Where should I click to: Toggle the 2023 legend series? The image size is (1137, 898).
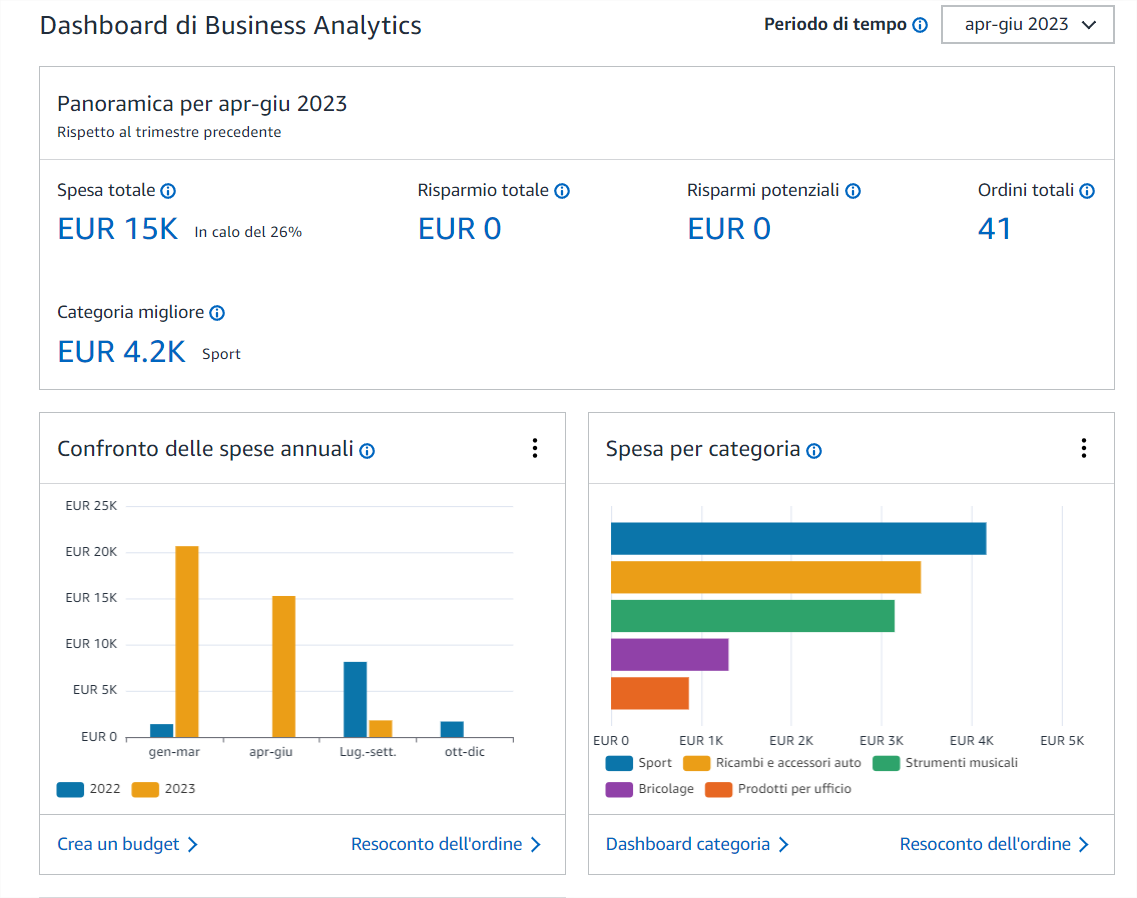[165, 789]
